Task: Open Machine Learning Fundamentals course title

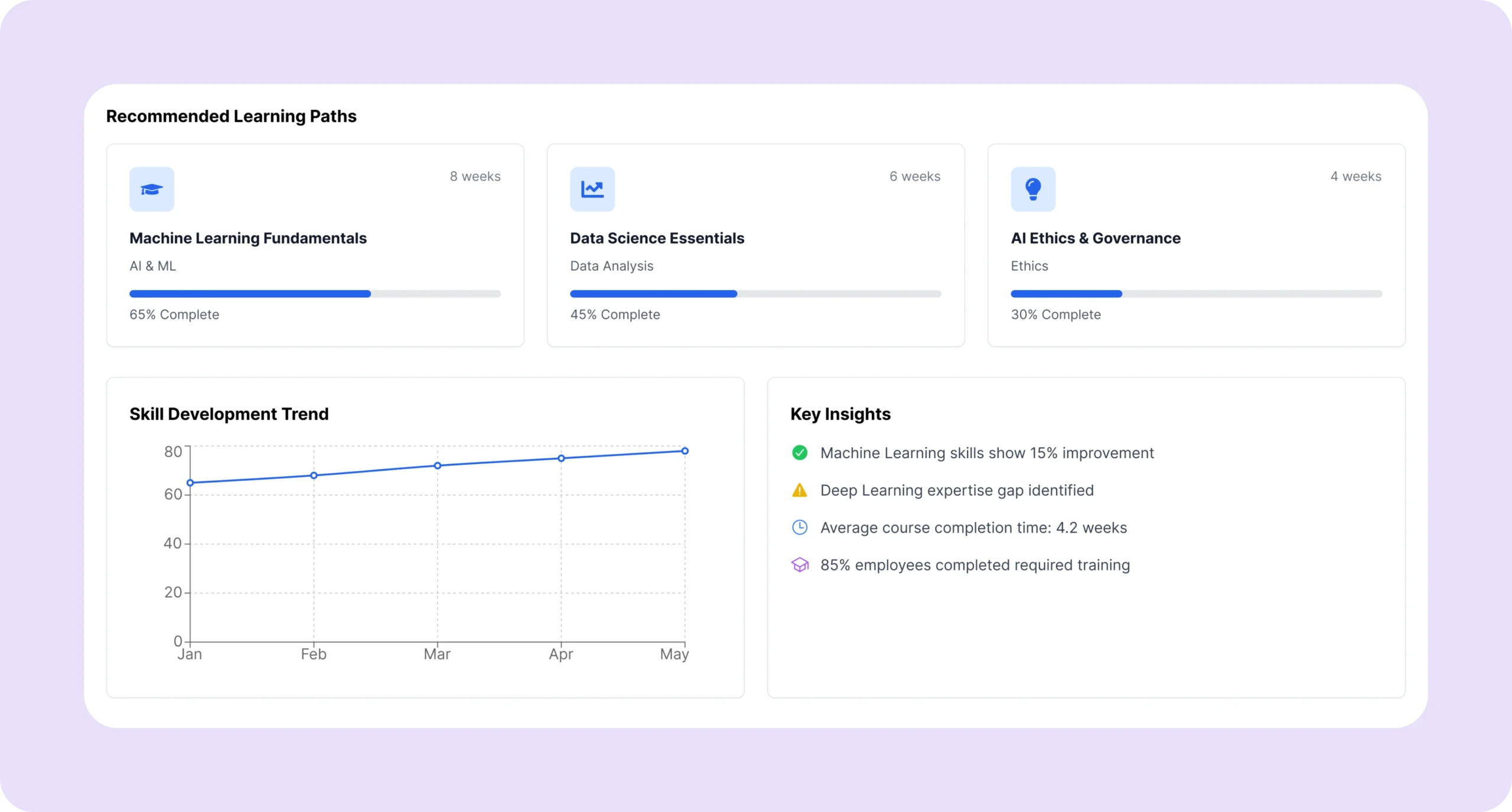Action: 248,238
